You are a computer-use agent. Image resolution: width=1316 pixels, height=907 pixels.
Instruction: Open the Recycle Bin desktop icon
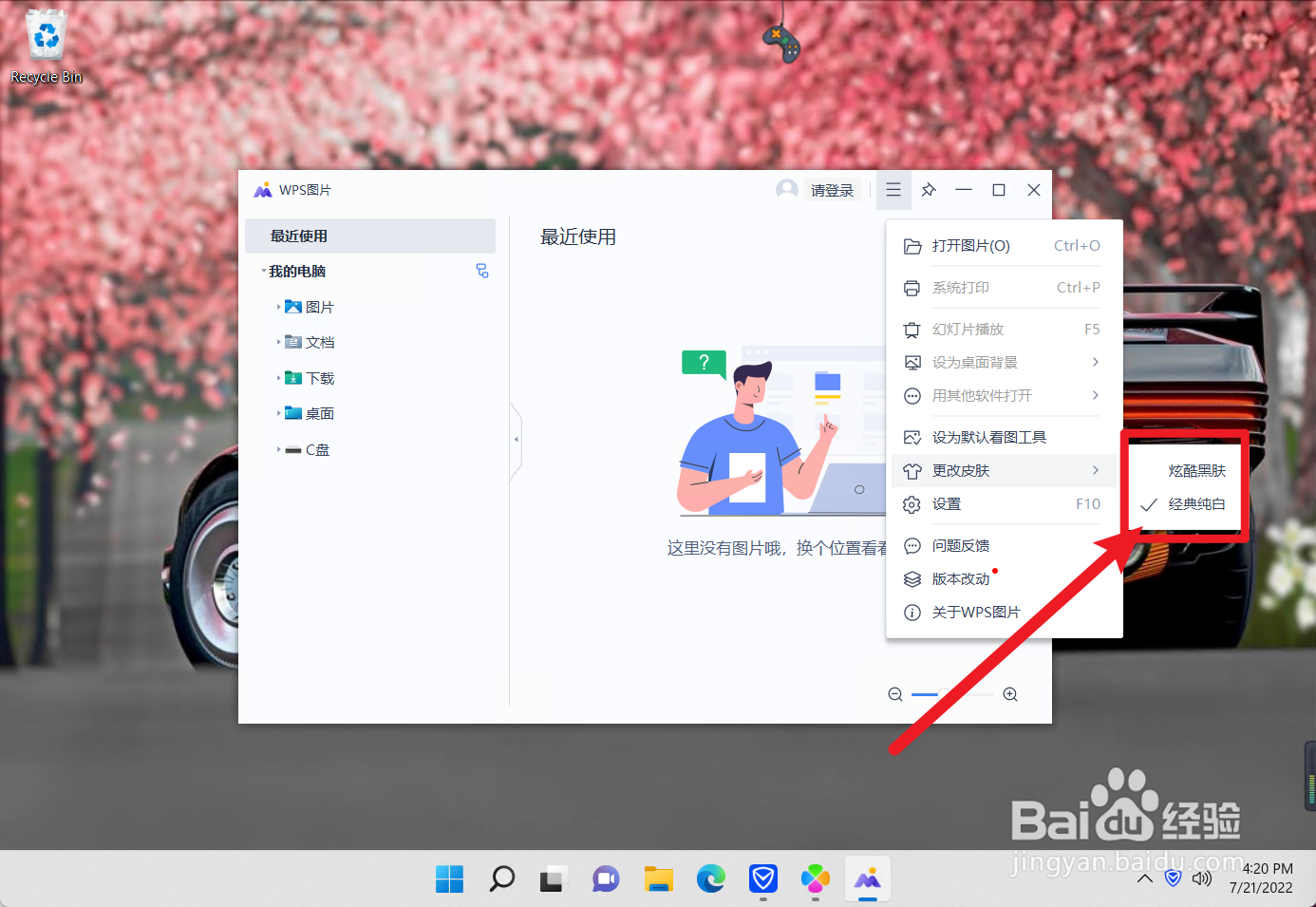tap(46, 47)
